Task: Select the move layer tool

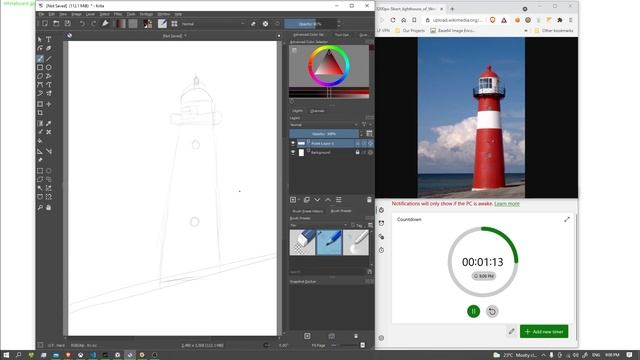Action: [49, 104]
